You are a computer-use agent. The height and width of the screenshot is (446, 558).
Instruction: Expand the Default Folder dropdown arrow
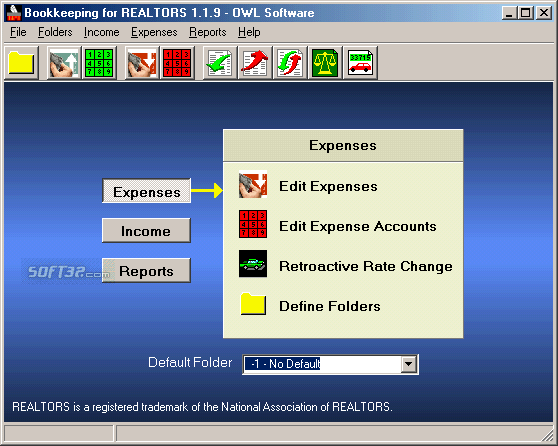click(x=409, y=364)
